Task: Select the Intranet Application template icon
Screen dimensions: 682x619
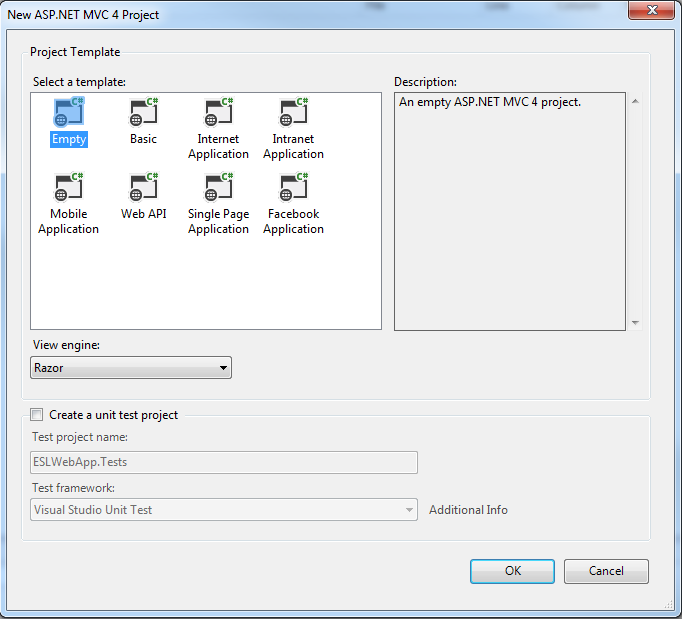Action: pyautogui.click(x=294, y=112)
